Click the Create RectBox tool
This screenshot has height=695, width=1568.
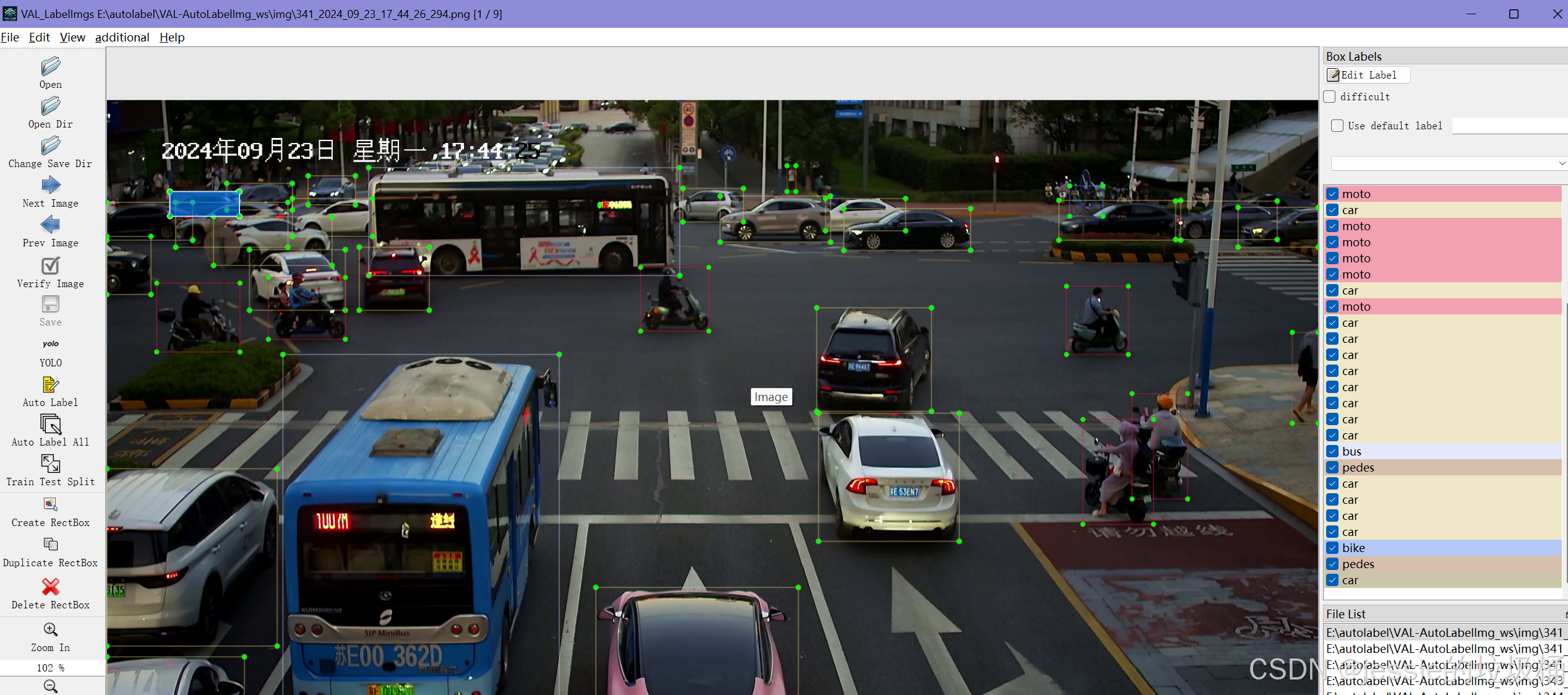[51, 505]
